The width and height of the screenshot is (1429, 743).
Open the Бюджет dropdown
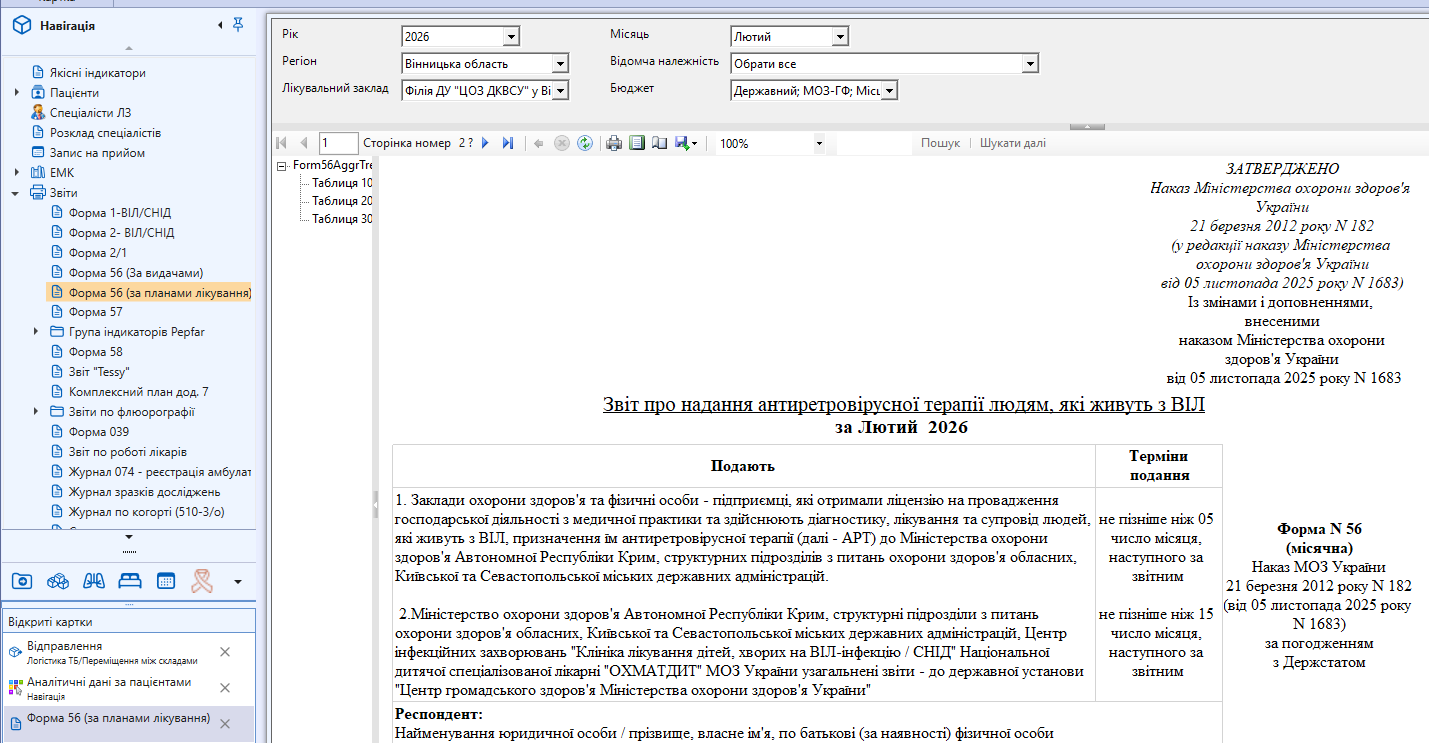tap(890, 91)
